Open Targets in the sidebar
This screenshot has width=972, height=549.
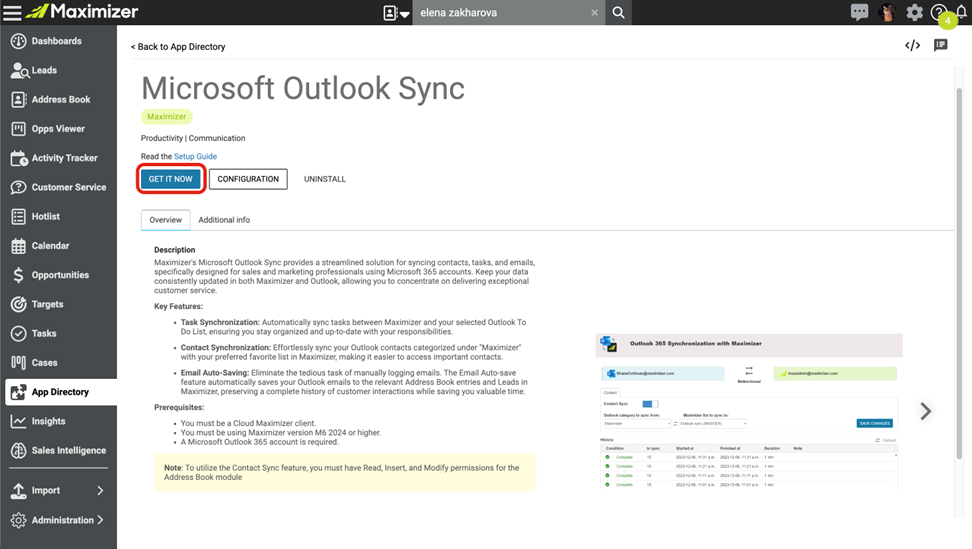[x=58, y=304]
